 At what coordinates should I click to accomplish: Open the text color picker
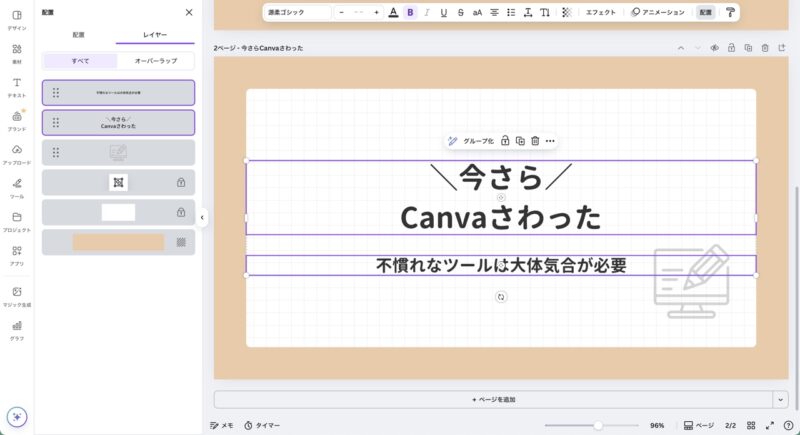click(393, 12)
